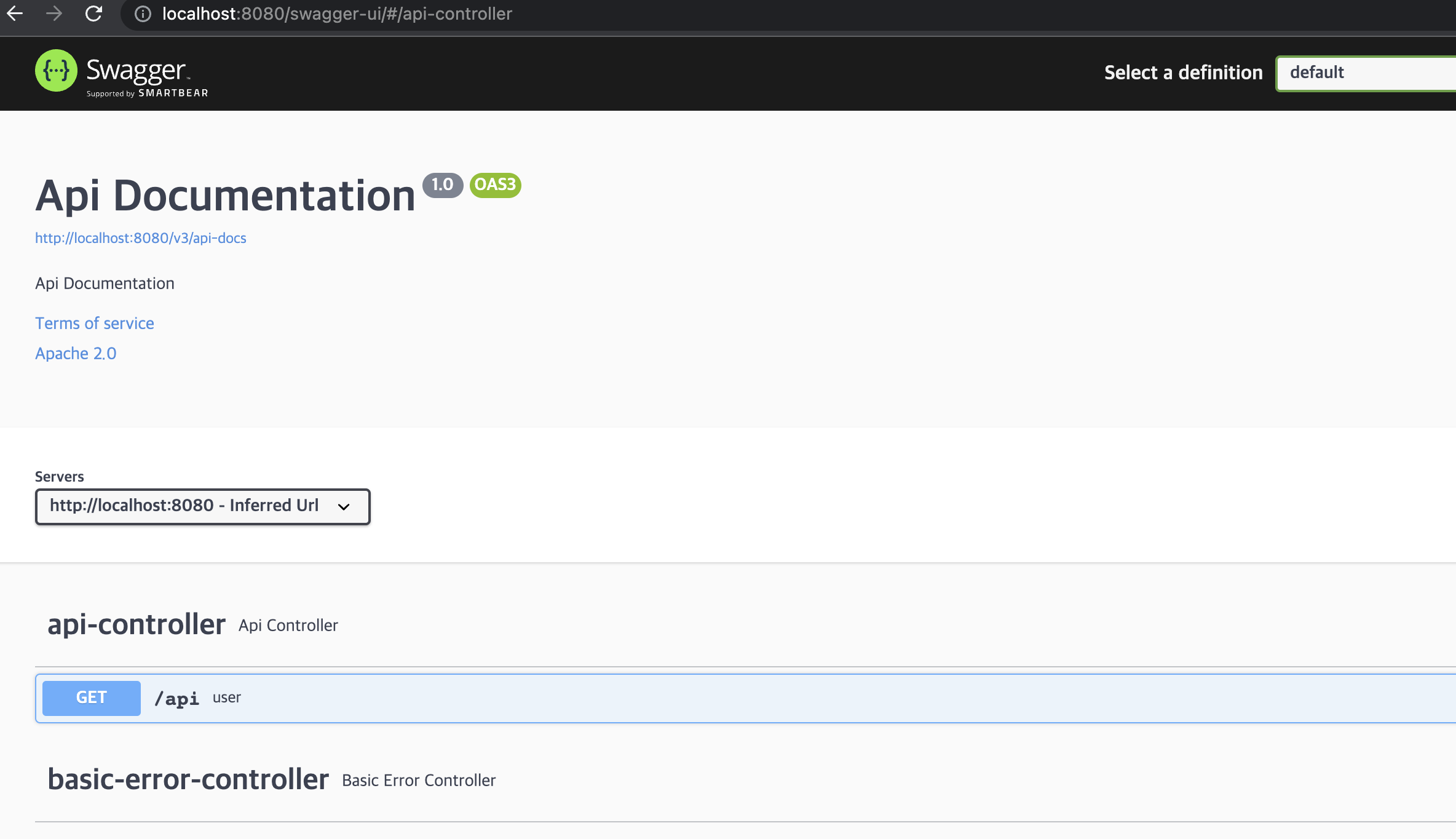Screen dimensions: 1456x839
Task: Click the /api path text
Action: [176, 698]
